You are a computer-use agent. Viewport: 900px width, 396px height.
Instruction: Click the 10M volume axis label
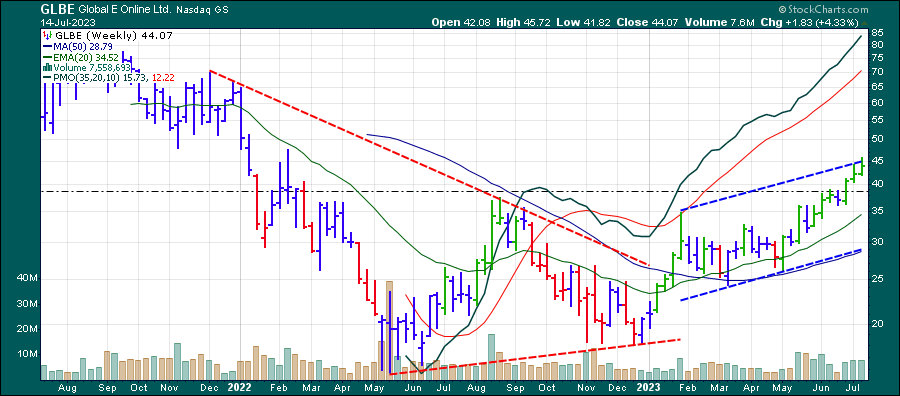[28, 354]
